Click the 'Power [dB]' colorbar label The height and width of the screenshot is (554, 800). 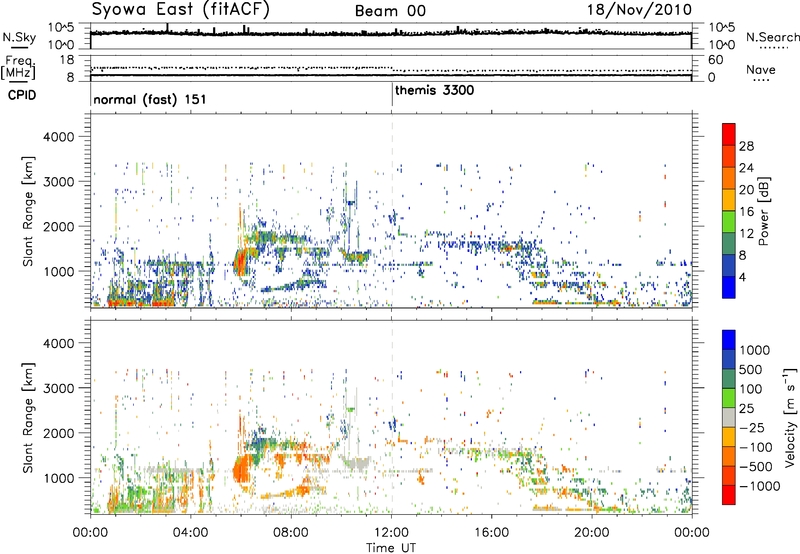763,211
